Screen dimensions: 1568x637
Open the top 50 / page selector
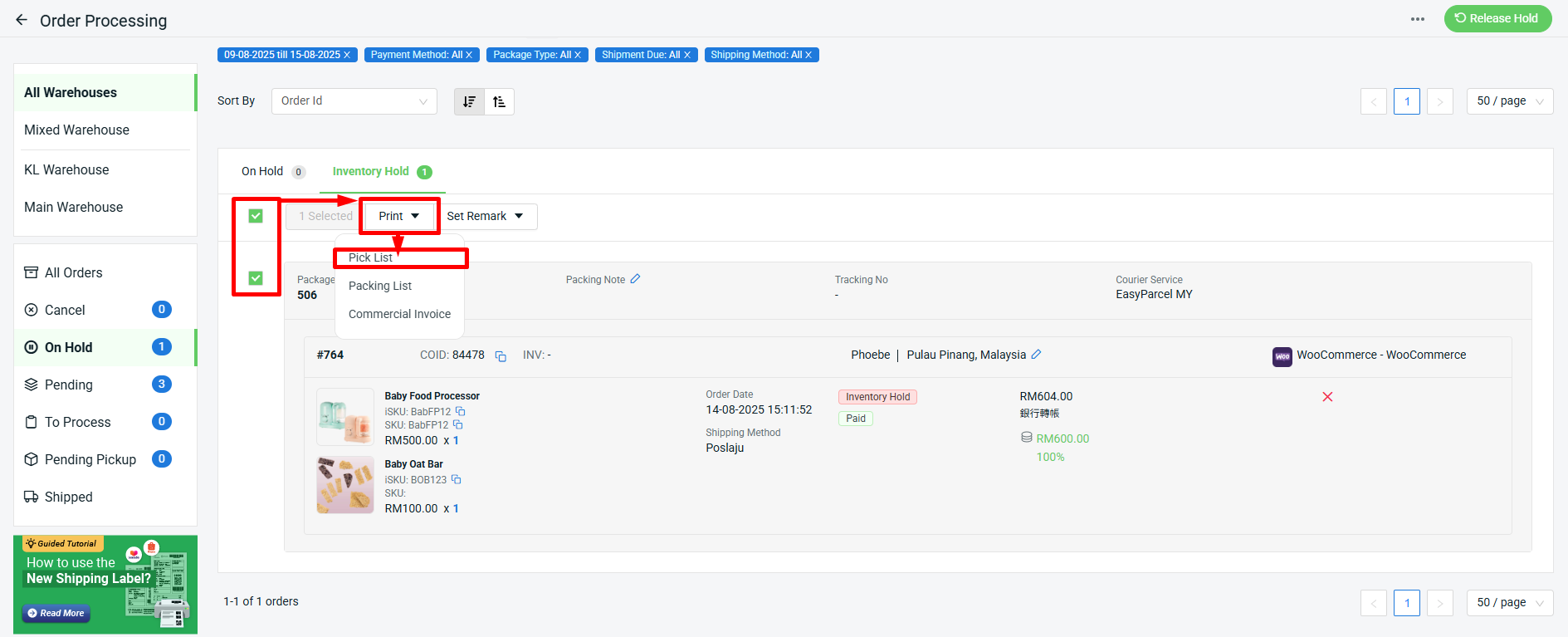click(1509, 101)
